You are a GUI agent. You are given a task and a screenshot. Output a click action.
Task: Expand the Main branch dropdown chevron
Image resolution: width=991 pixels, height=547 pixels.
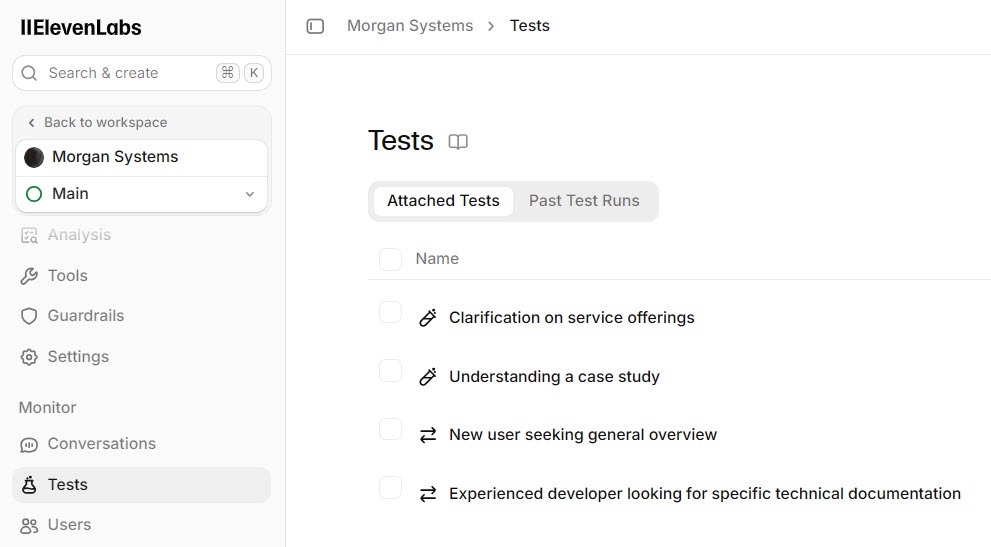[x=250, y=194]
